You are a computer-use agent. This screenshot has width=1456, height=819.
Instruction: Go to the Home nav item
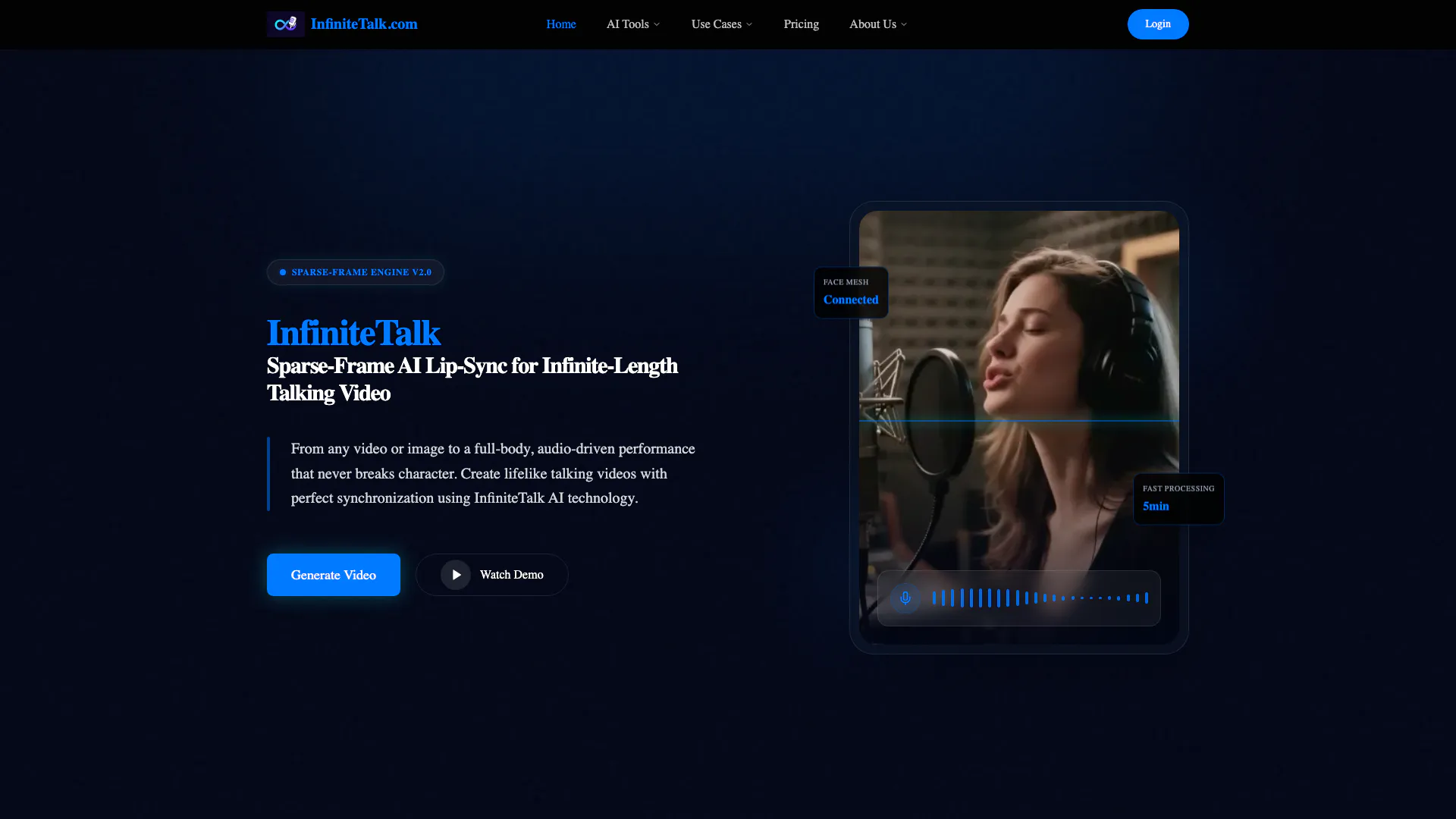560,24
